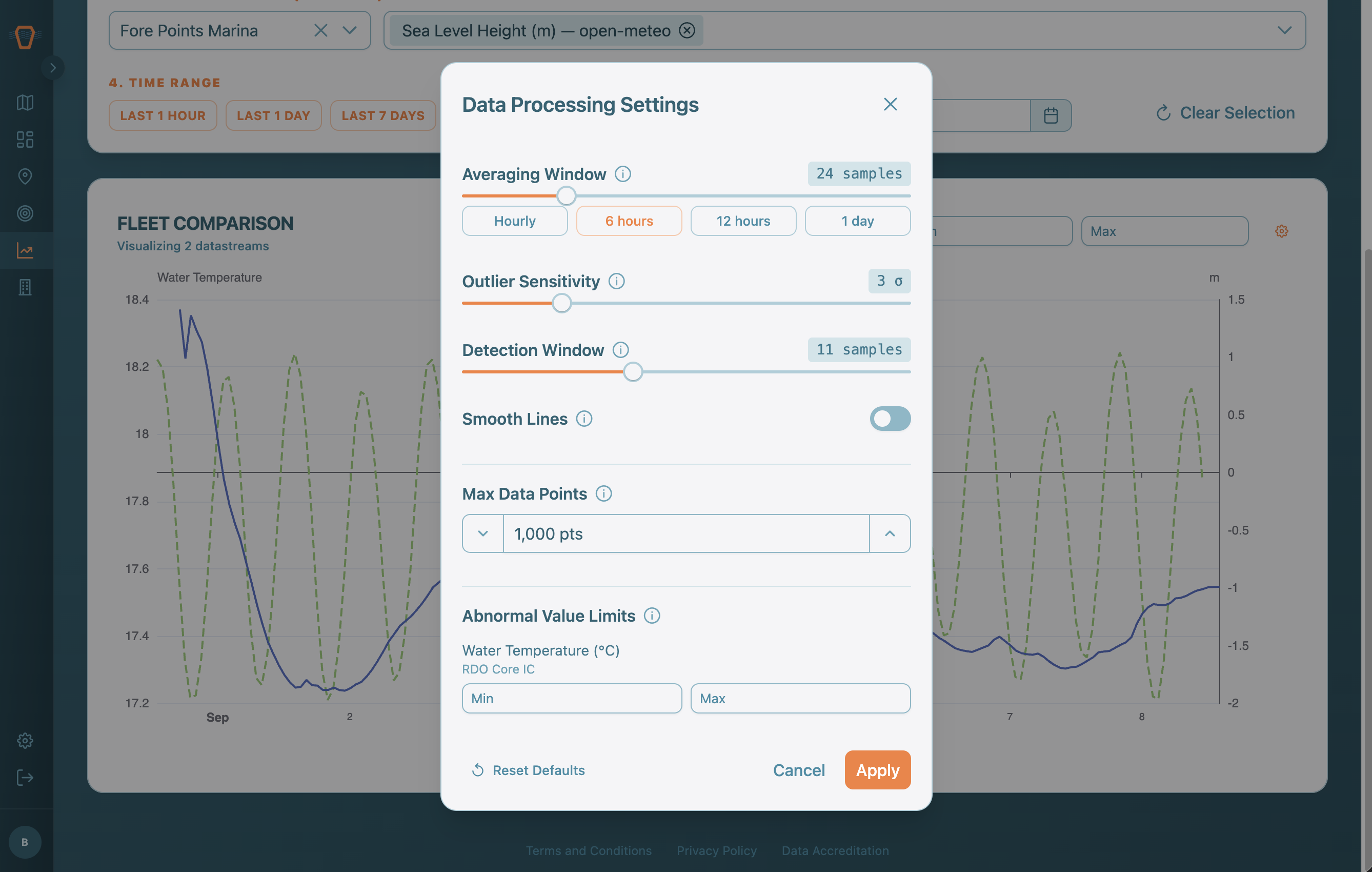Apply the data processing settings
The image size is (1372, 872).
(x=877, y=770)
